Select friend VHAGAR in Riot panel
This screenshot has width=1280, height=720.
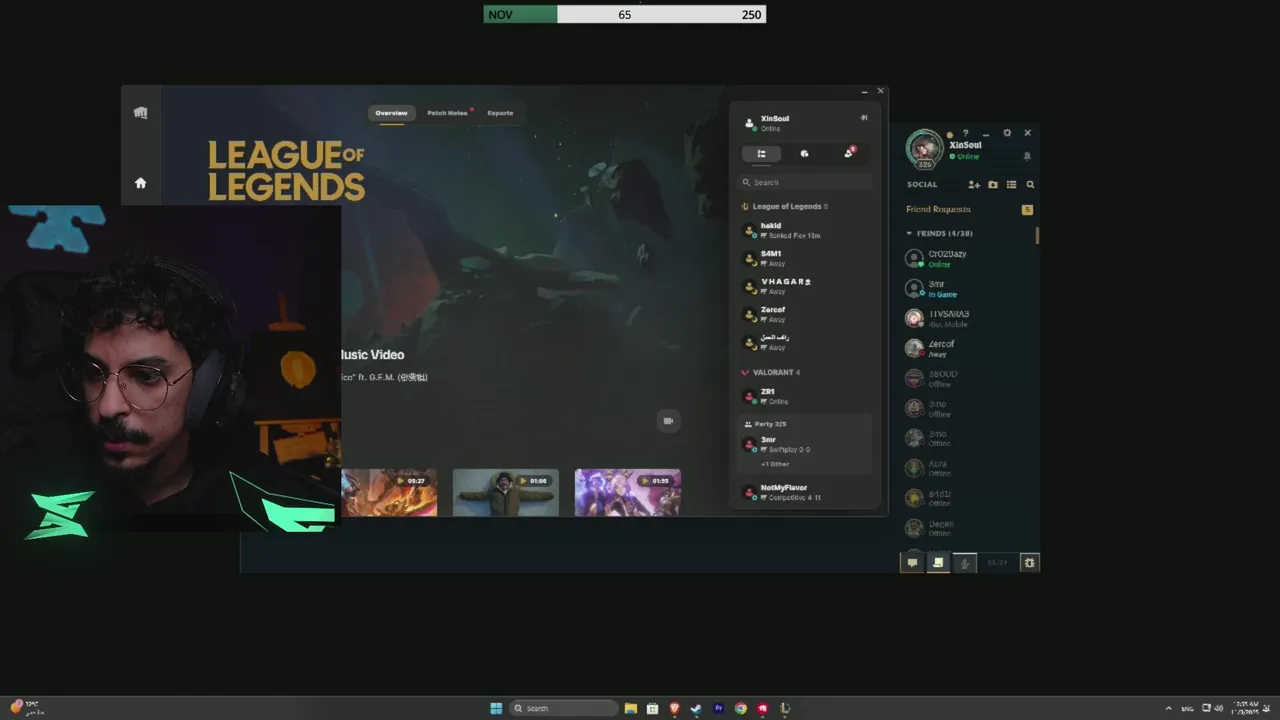coord(805,286)
